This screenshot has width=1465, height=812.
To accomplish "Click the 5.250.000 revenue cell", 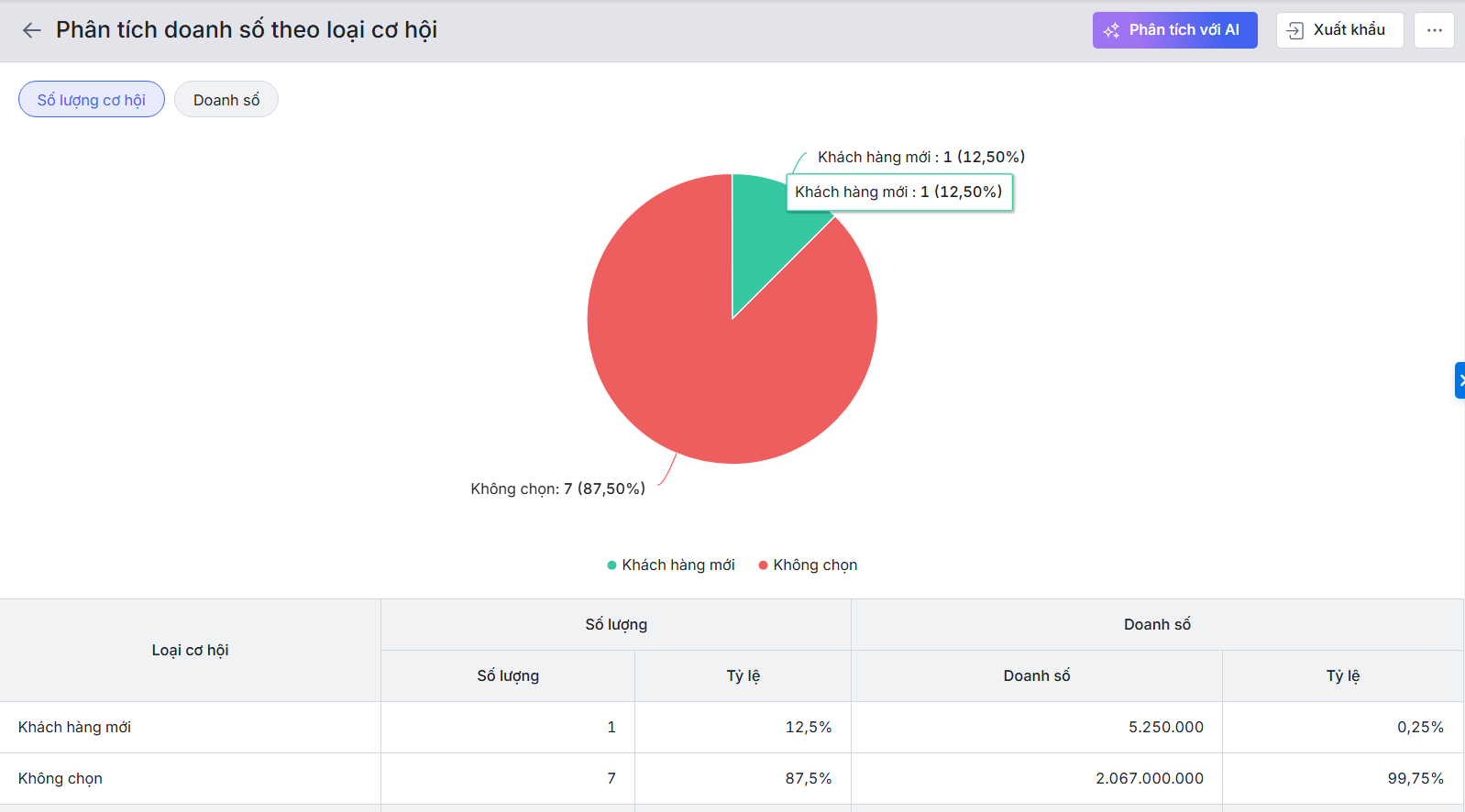I will [1165, 728].
